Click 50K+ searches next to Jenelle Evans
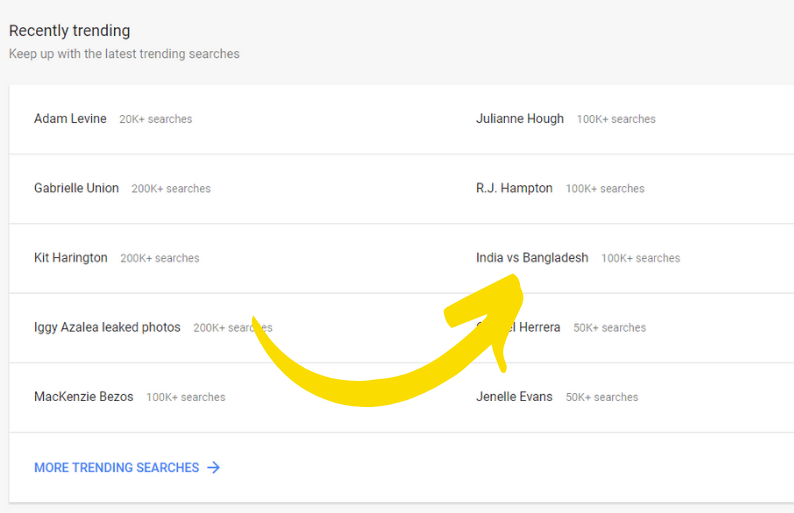794x513 pixels. [601, 397]
